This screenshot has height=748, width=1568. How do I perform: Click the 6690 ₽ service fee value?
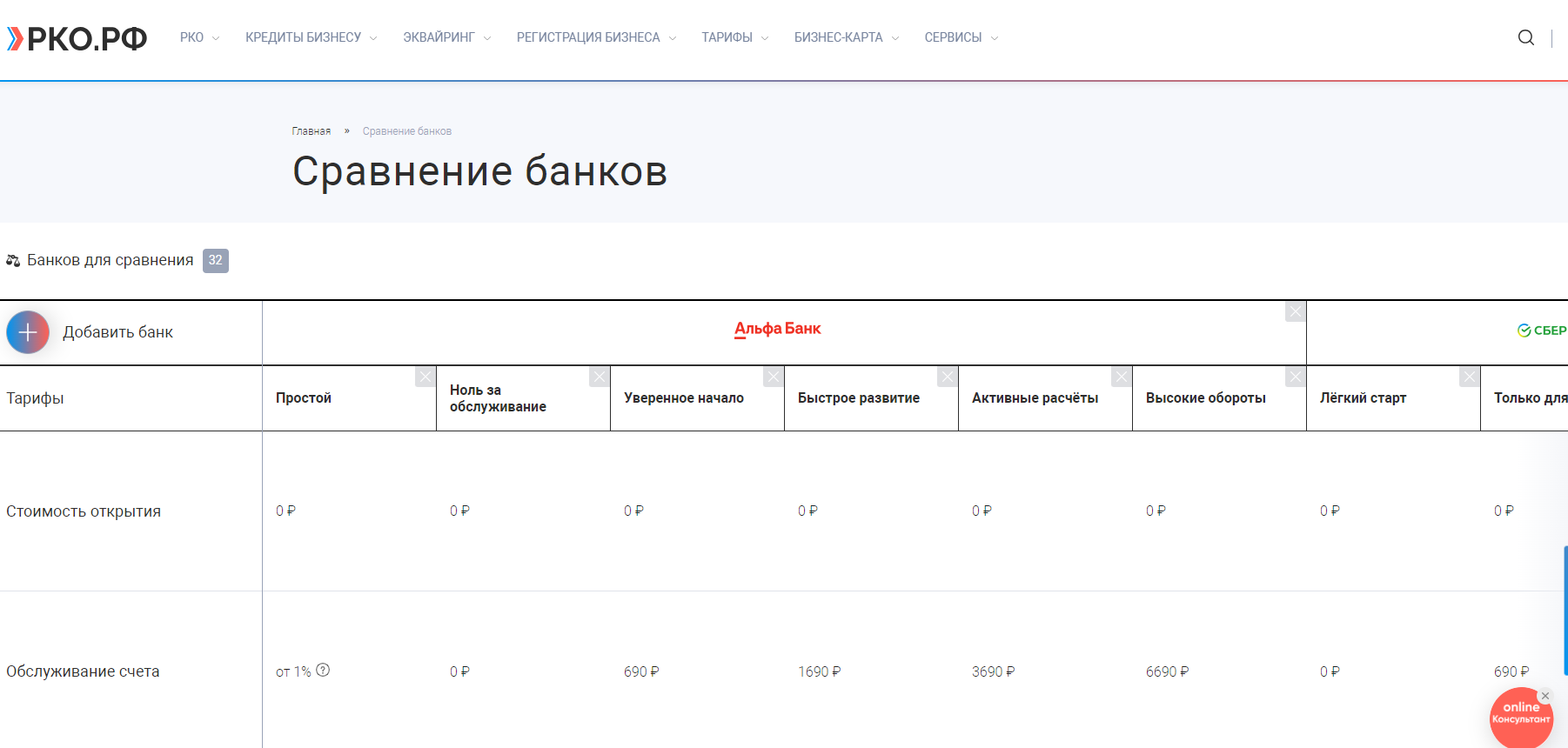point(1167,671)
